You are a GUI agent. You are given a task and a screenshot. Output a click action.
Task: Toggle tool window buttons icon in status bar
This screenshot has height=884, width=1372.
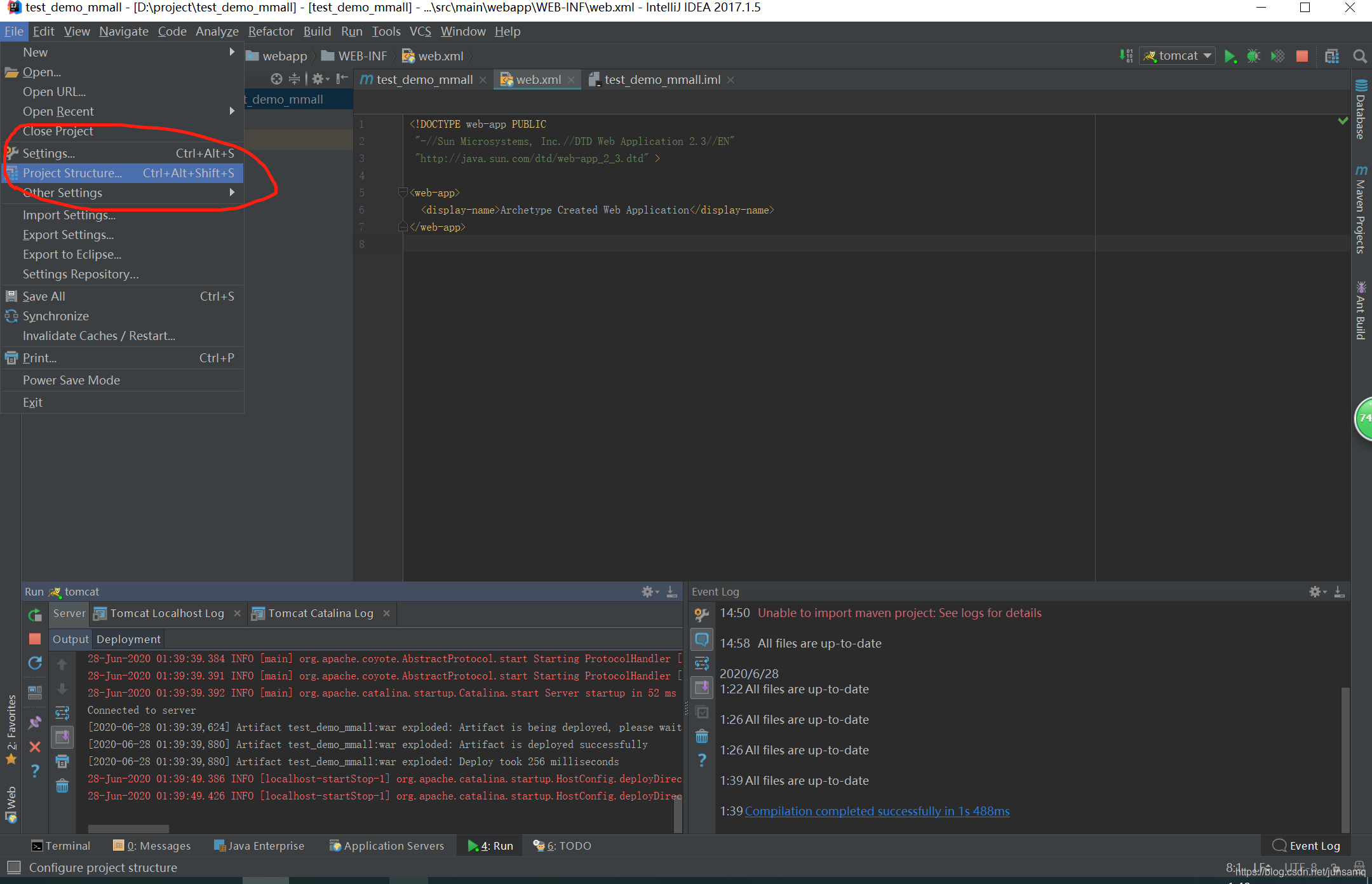click(13, 867)
